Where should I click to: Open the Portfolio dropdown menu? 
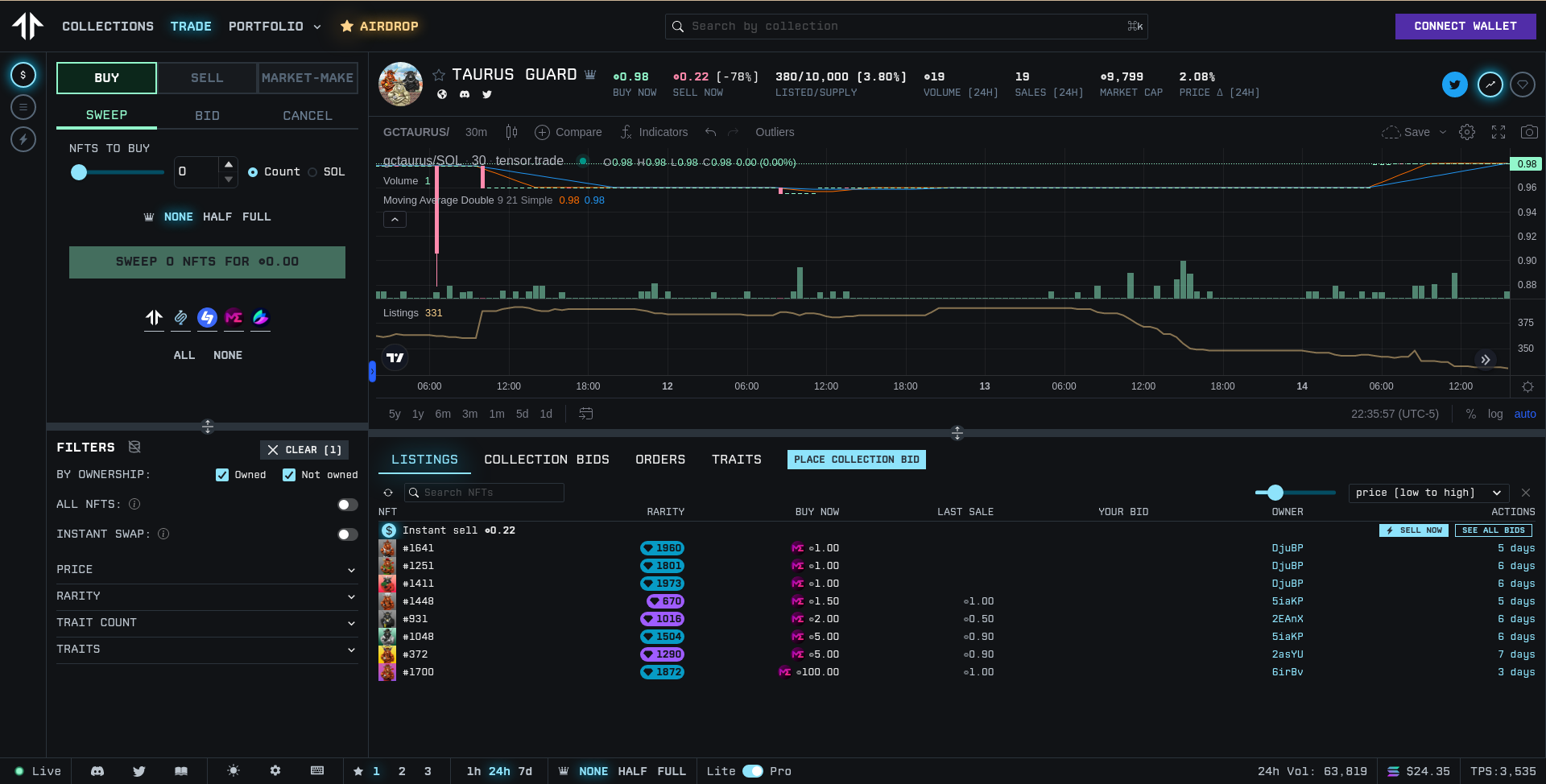[x=275, y=27]
